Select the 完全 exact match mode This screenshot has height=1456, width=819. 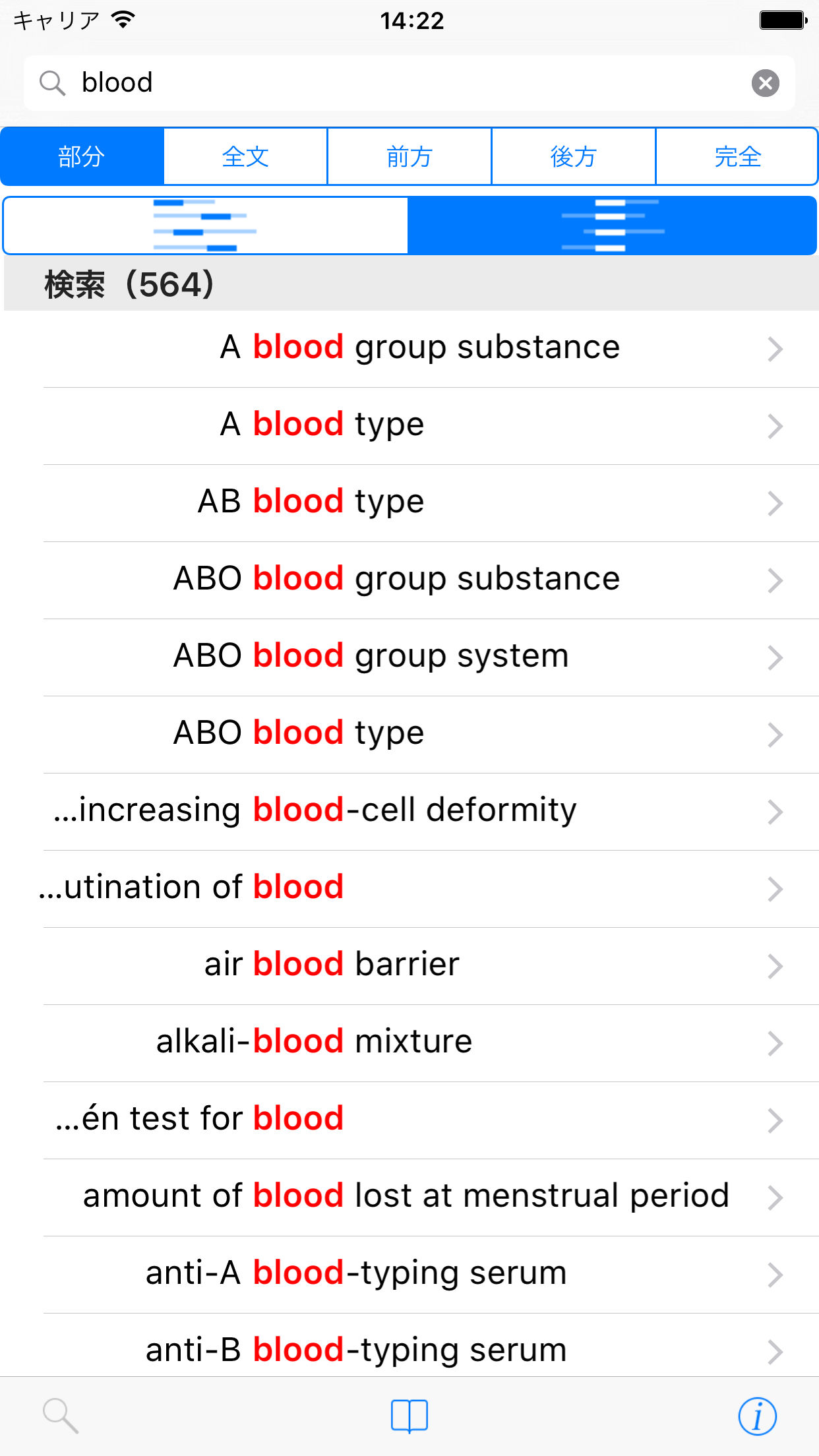[737, 156]
